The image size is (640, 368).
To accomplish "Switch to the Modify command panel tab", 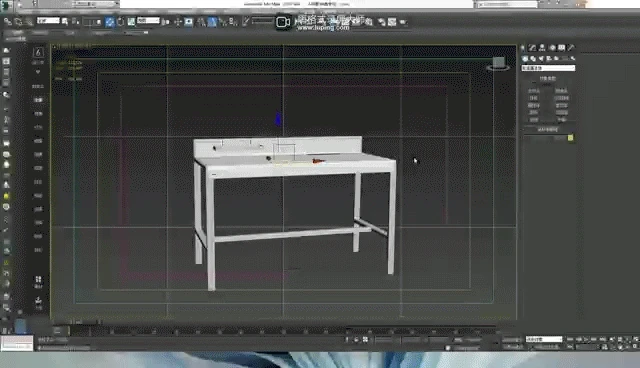I will click(532, 48).
